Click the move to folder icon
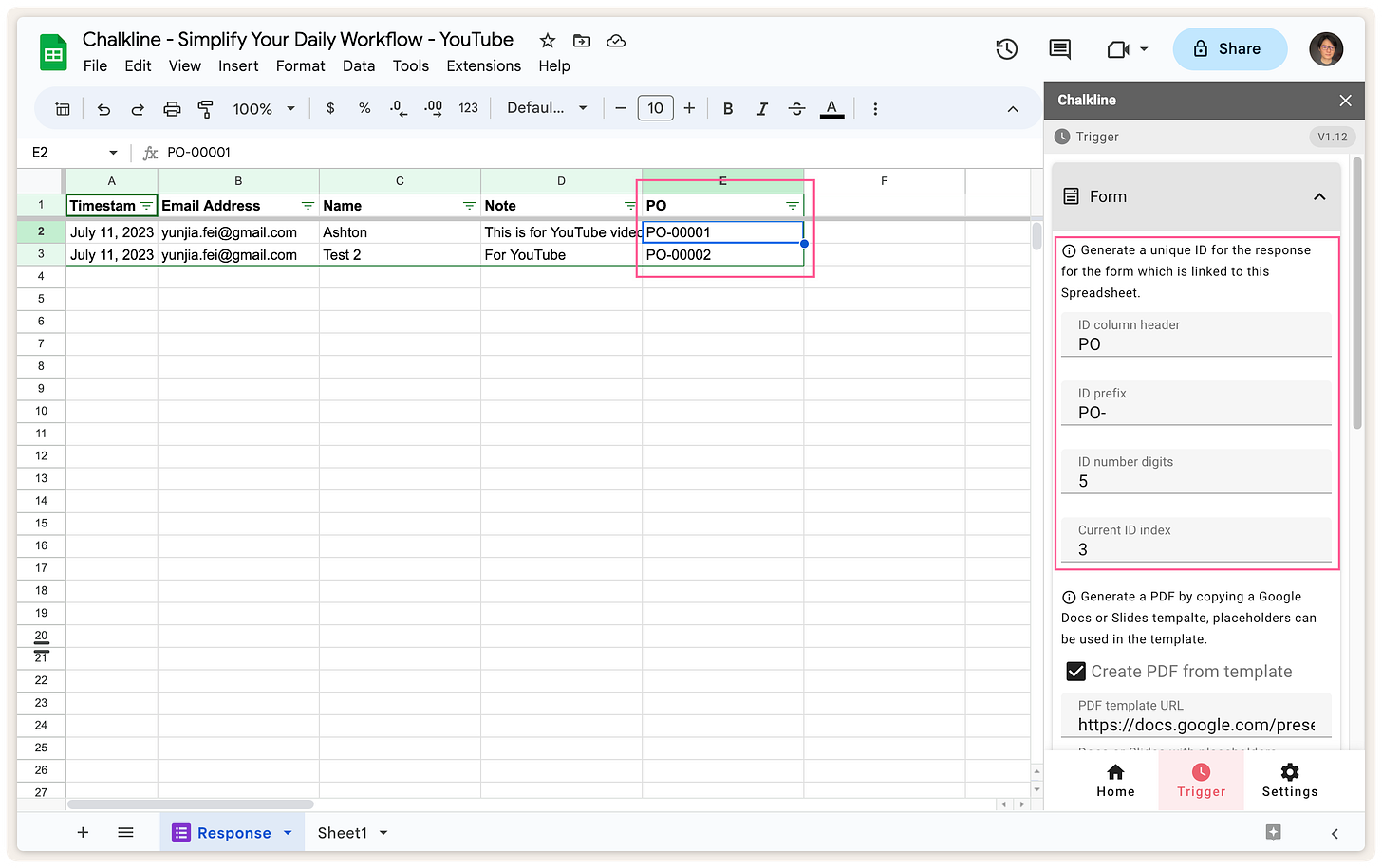 point(582,41)
